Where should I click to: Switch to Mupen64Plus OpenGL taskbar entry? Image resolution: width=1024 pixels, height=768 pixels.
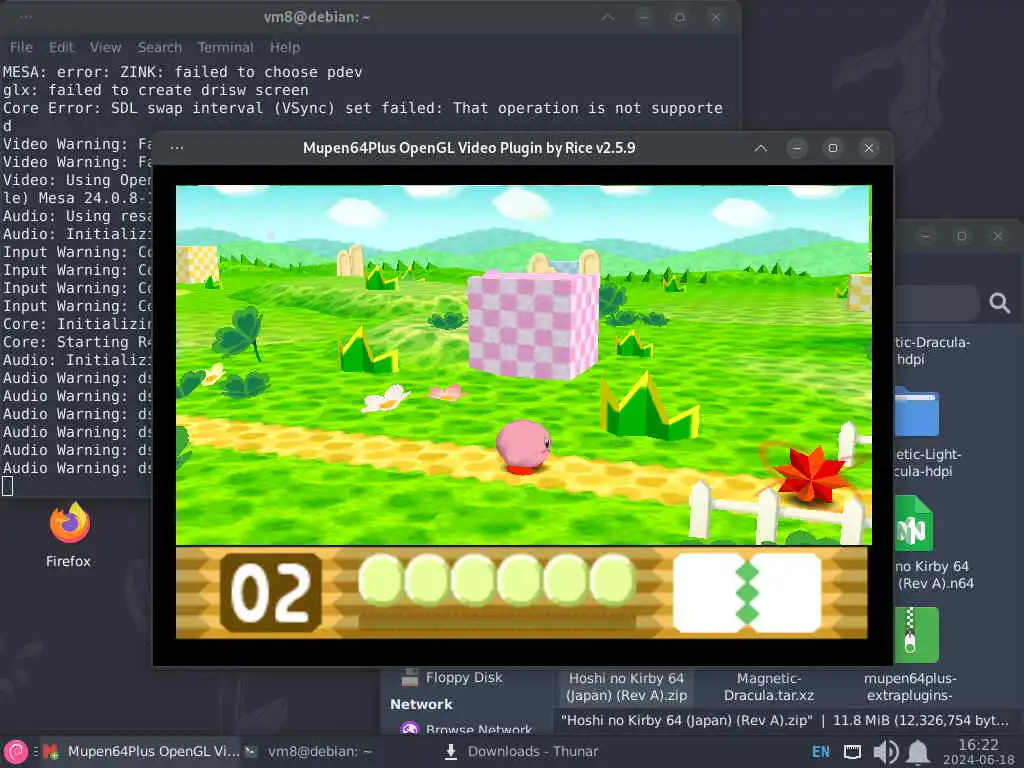pyautogui.click(x=141, y=751)
